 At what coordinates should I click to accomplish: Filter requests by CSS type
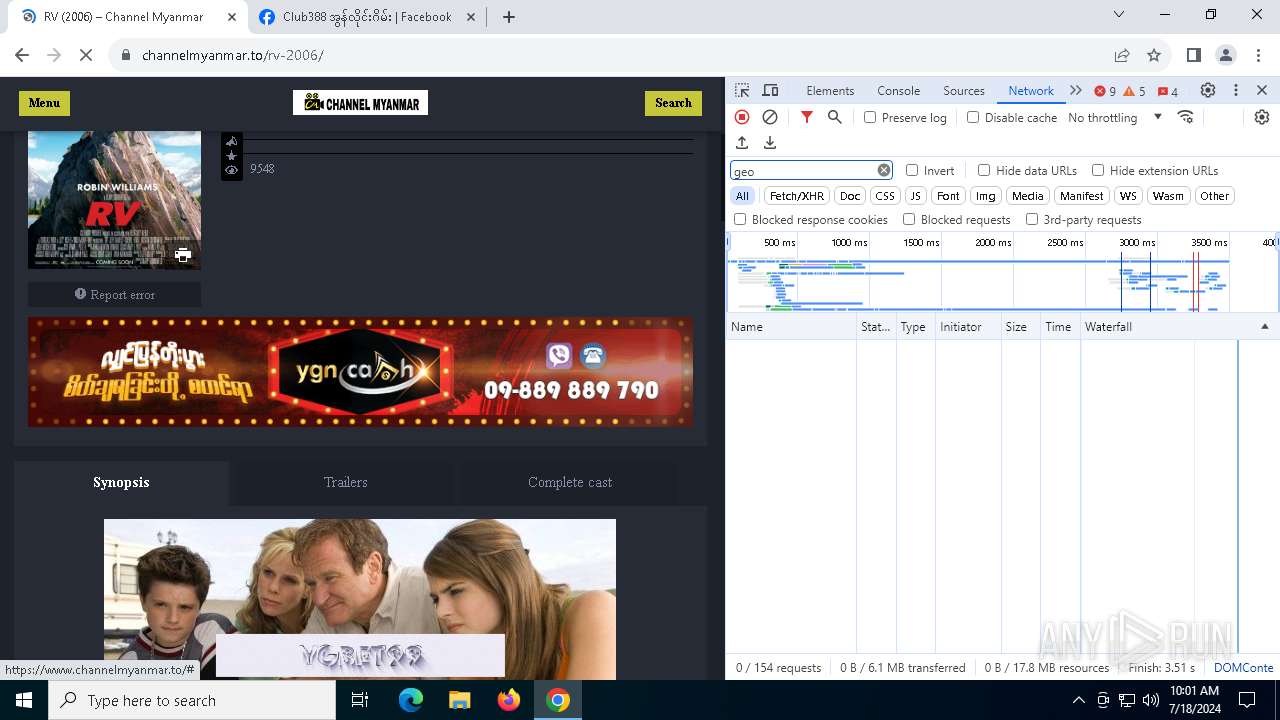pyautogui.click(x=885, y=196)
